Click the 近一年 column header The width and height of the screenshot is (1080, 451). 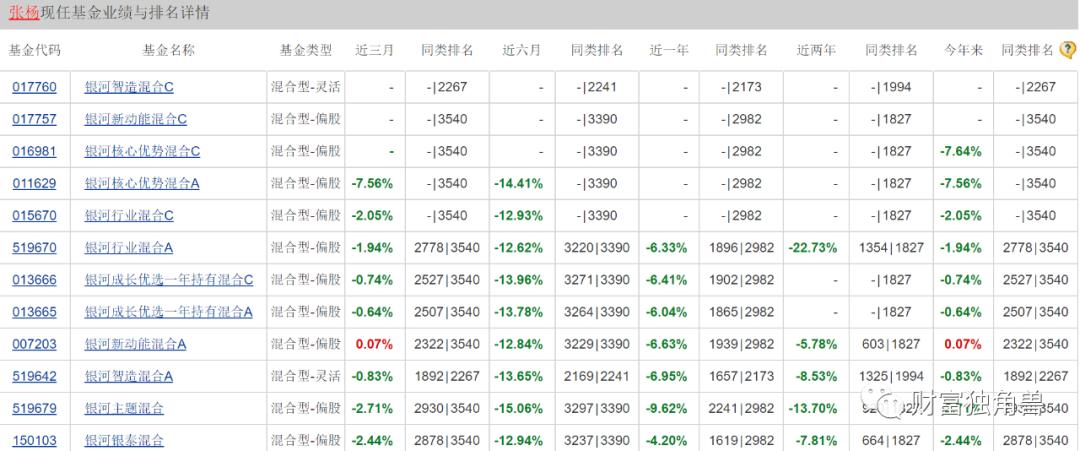(x=669, y=50)
